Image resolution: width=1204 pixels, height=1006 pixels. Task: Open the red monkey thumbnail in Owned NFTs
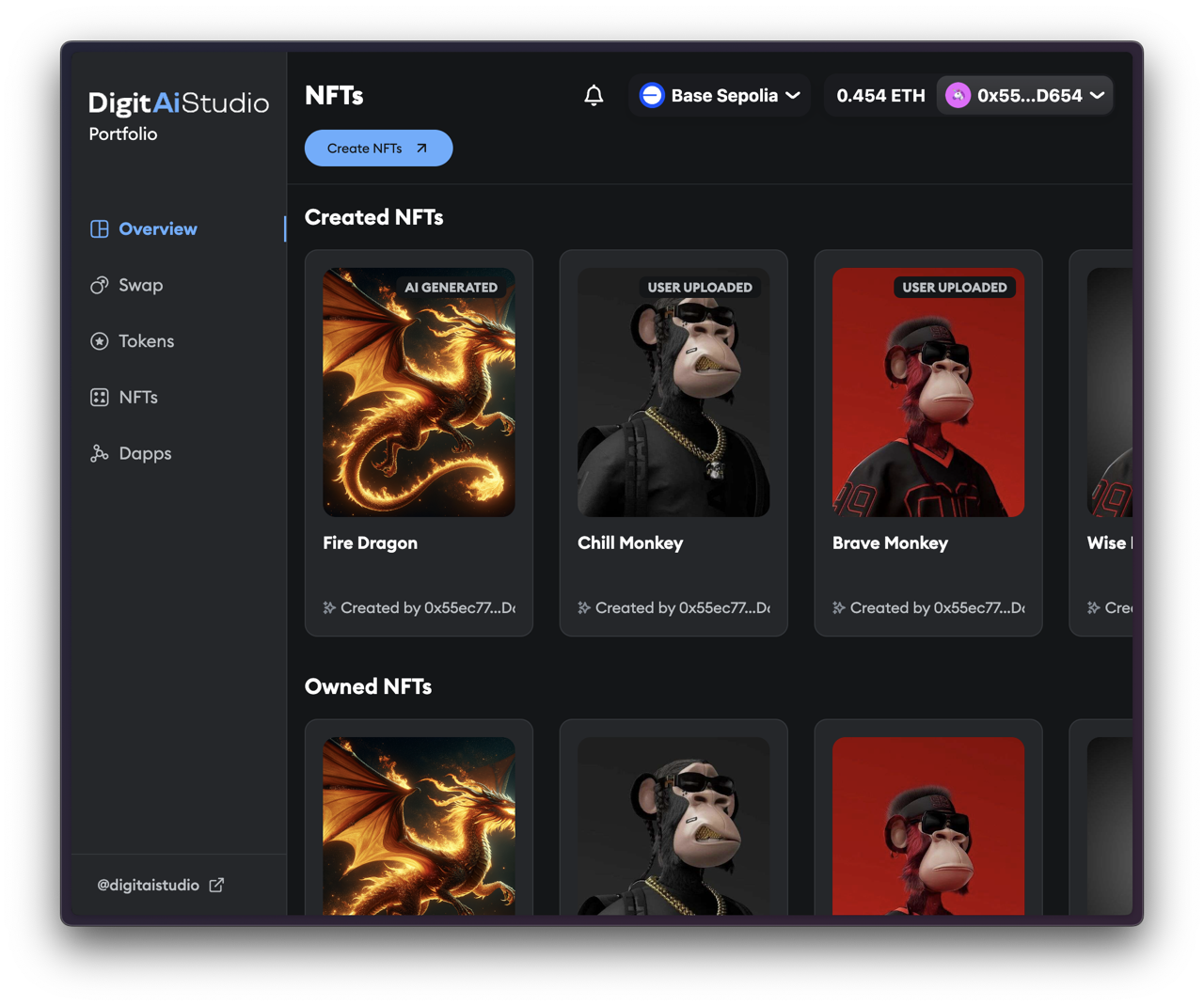(x=927, y=825)
